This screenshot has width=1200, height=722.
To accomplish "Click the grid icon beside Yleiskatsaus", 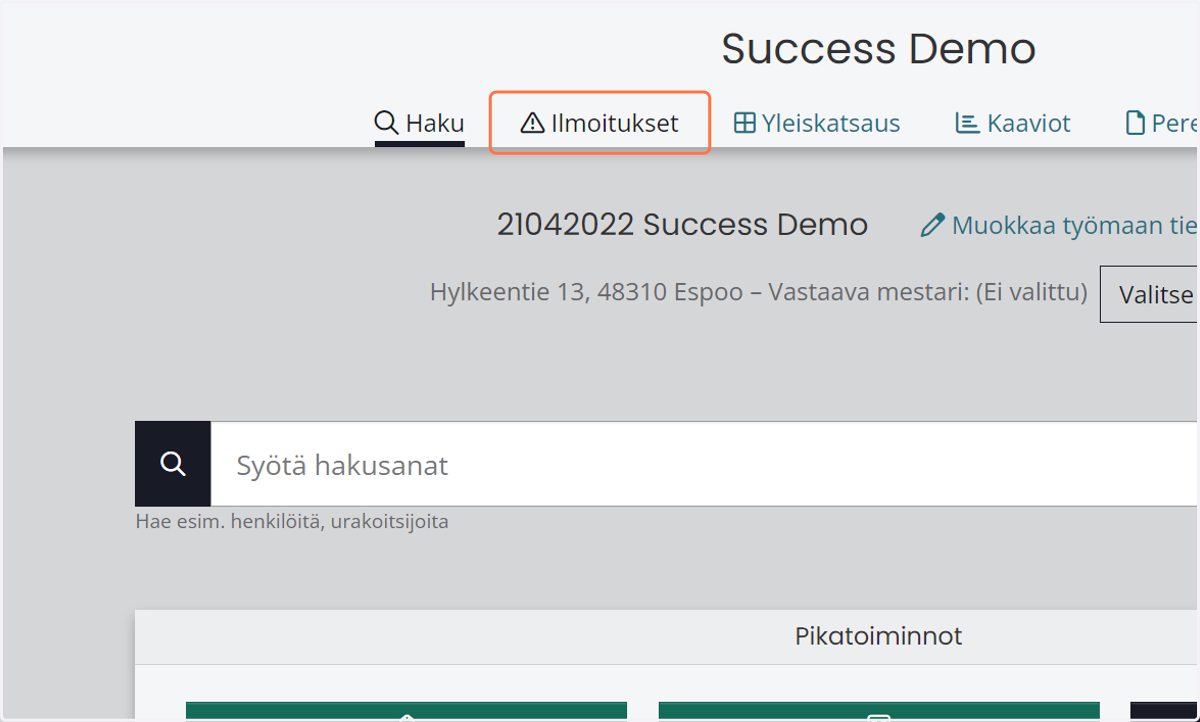I will pos(744,123).
